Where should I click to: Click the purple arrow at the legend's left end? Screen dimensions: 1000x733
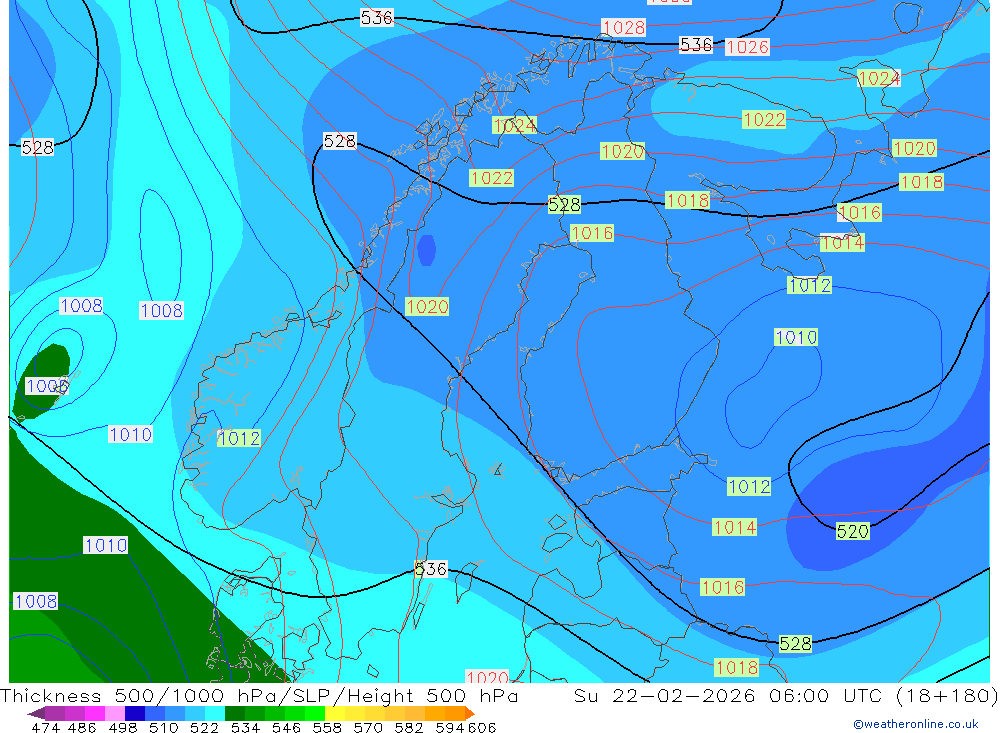[36, 713]
